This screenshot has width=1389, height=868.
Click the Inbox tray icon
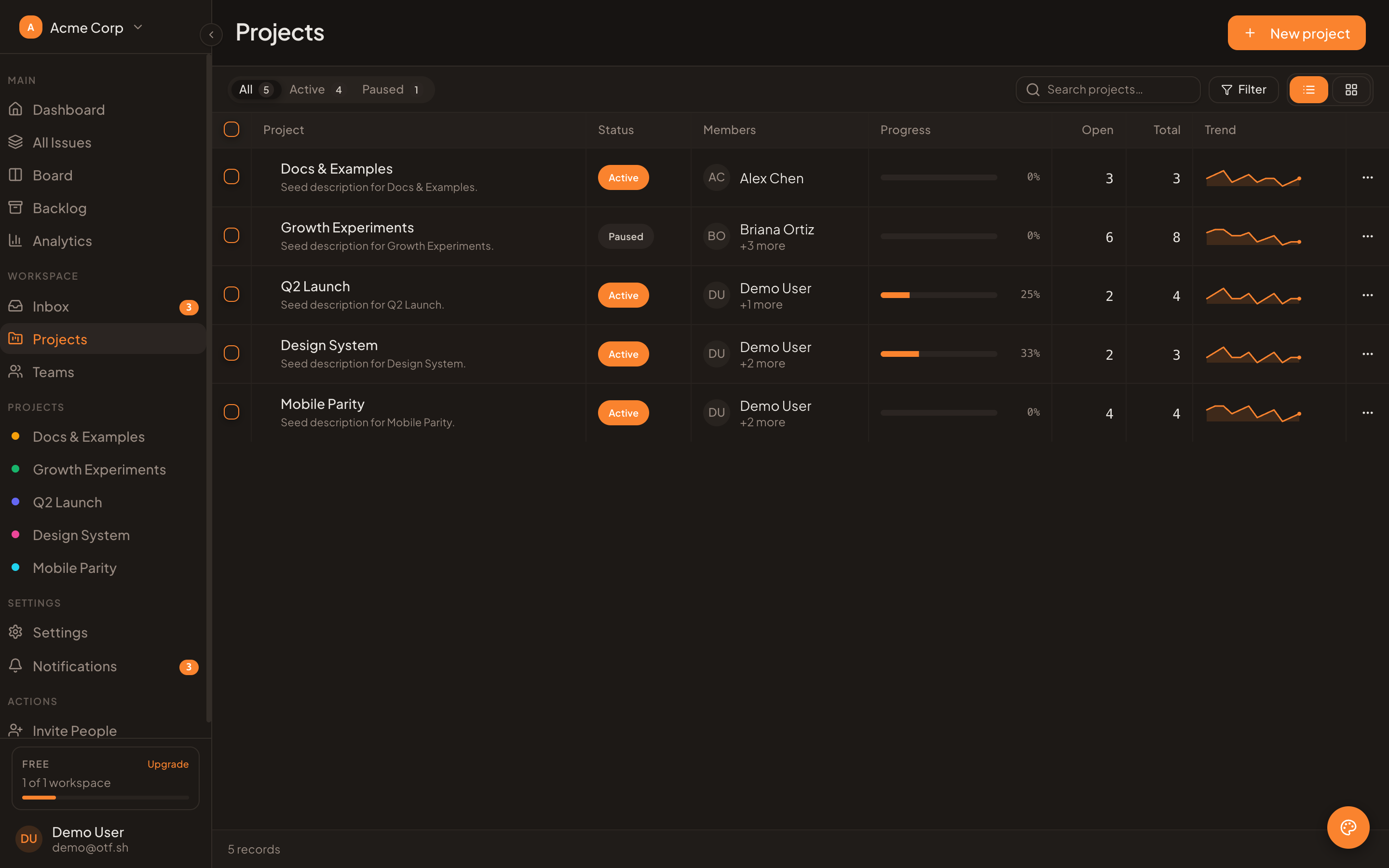15,306
